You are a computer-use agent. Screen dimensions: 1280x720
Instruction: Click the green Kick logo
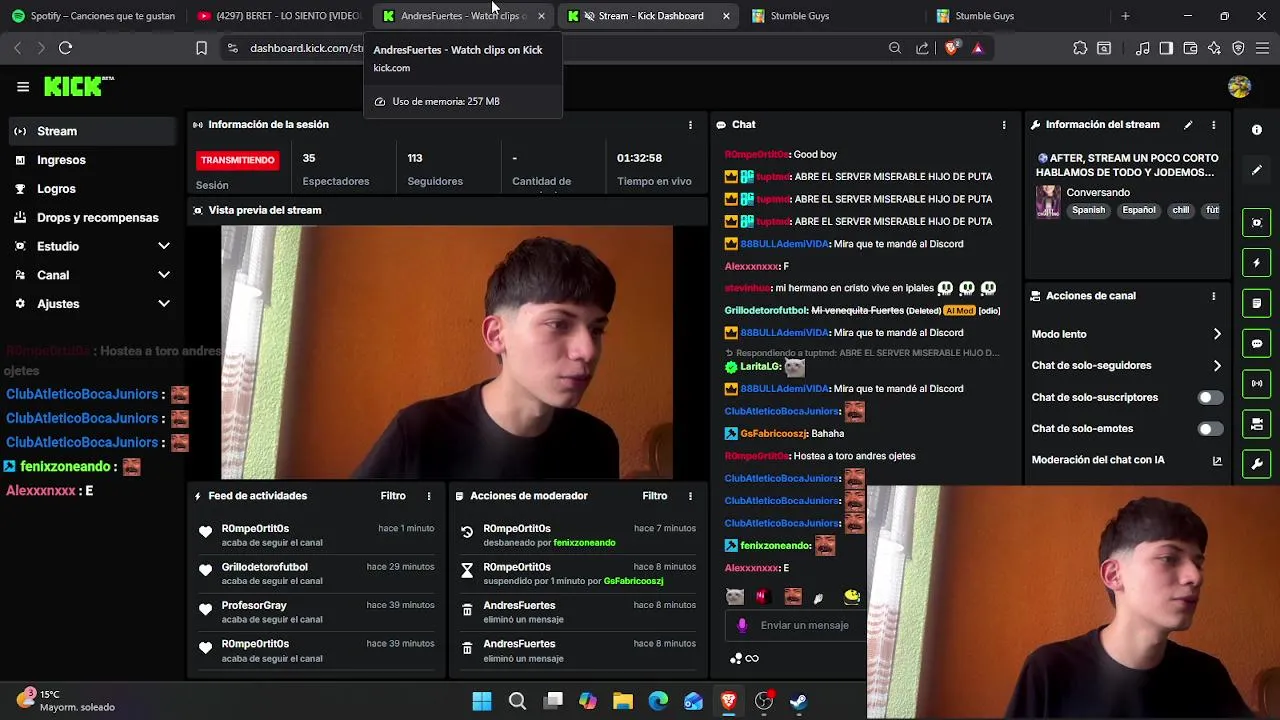[x=78, y=87]
